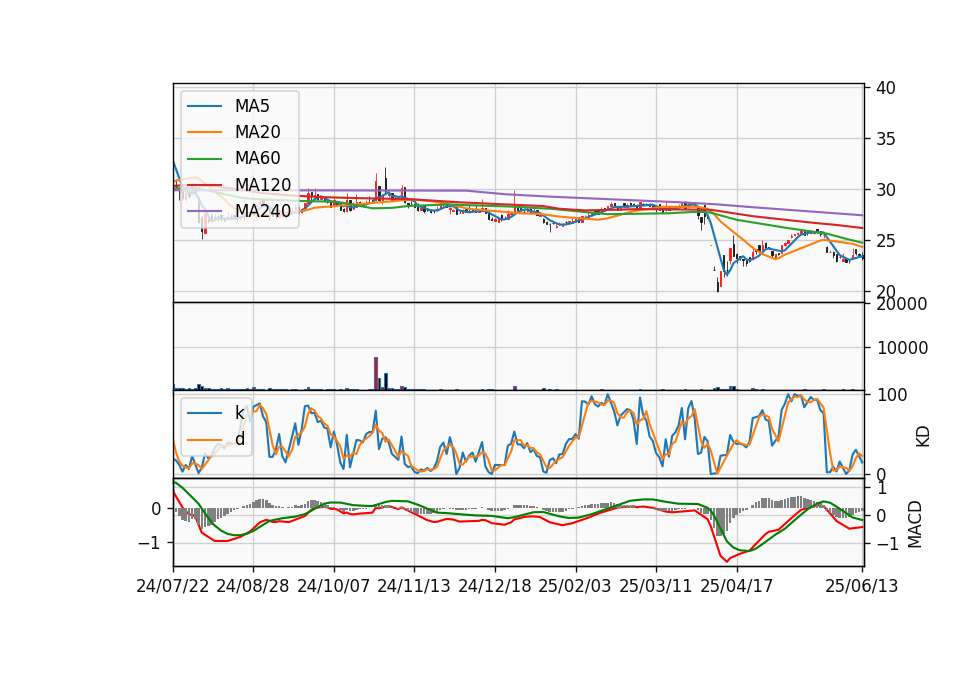Click the 100 KD axis label
Image resolution: width=960 pixels, height=690 pixels.
tap(892, 395)
